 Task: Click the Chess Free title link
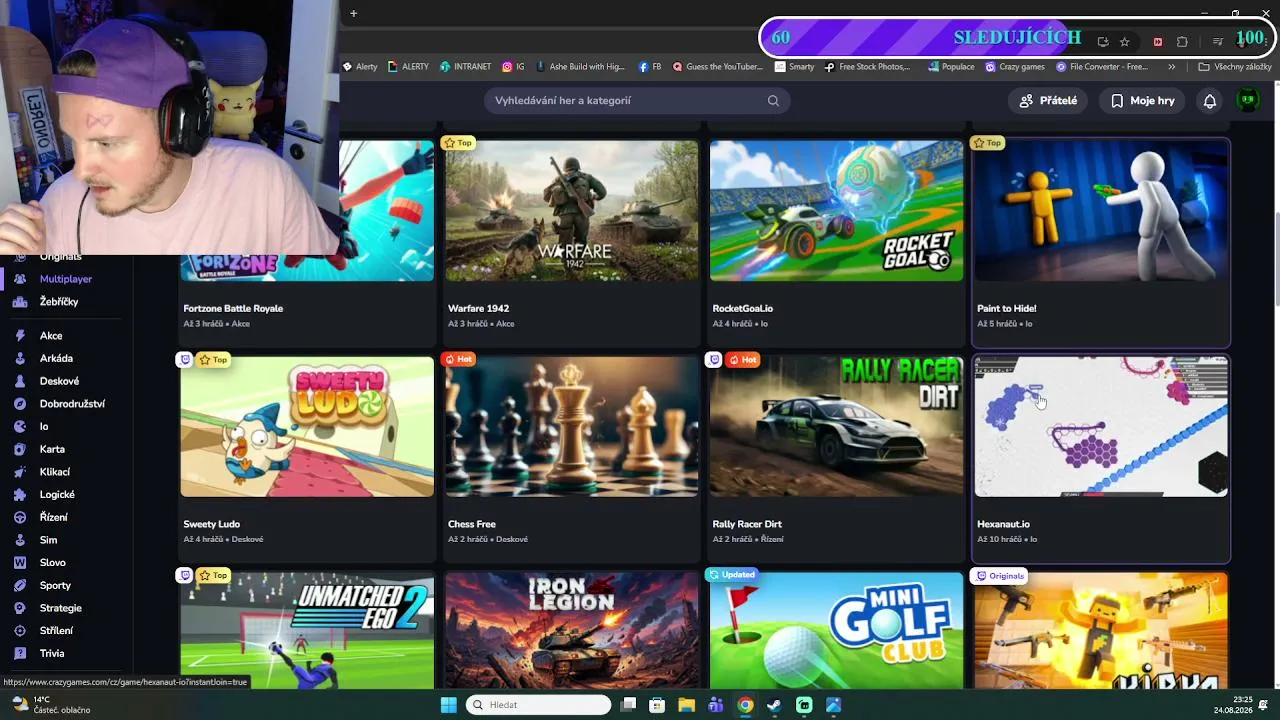coord(472,524)
